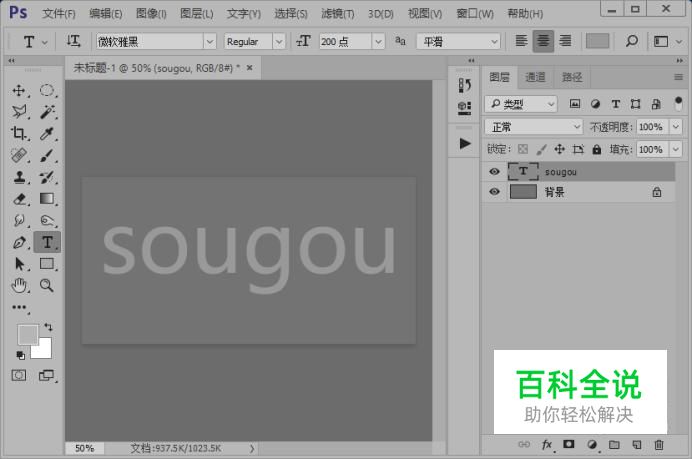
Task: Select the Healing Brush tool
Action: (x=19, y=155)
